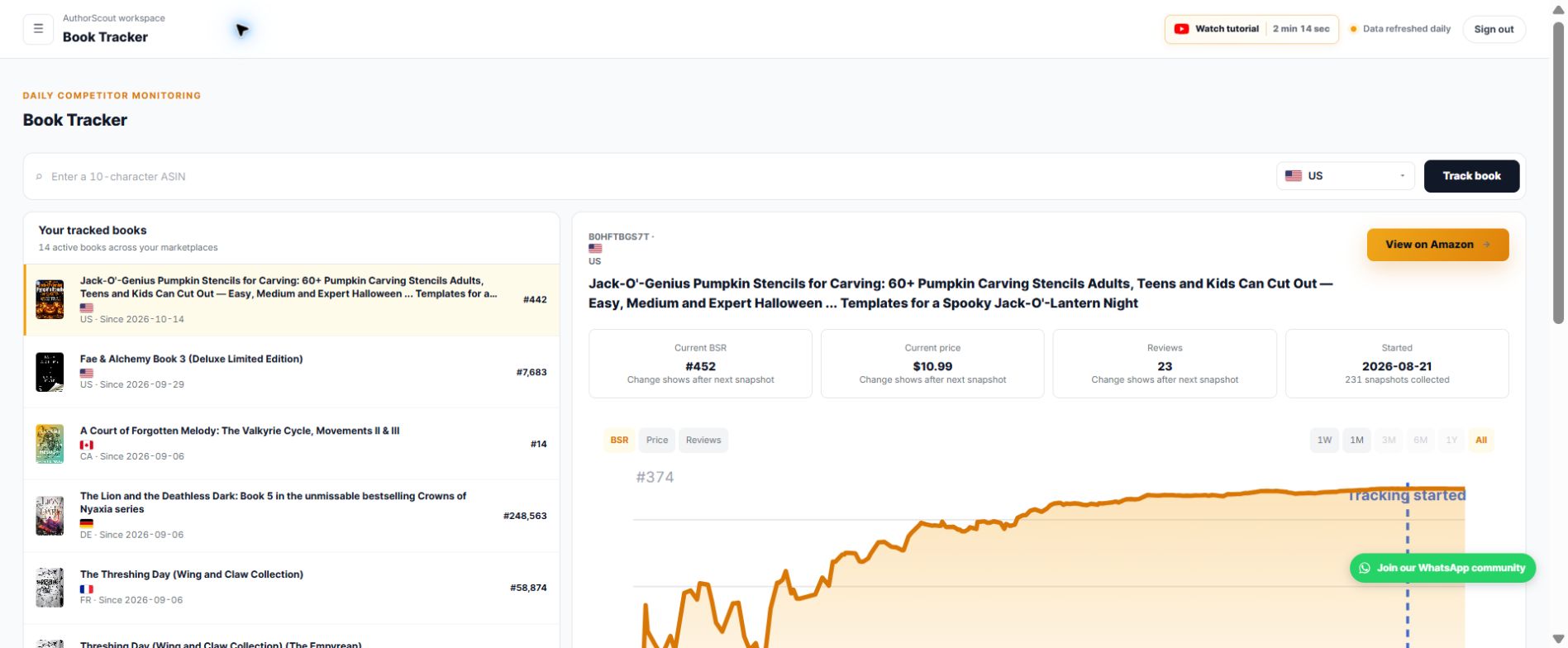
Task: Click the Track book button
Action: coord(1471,176)
